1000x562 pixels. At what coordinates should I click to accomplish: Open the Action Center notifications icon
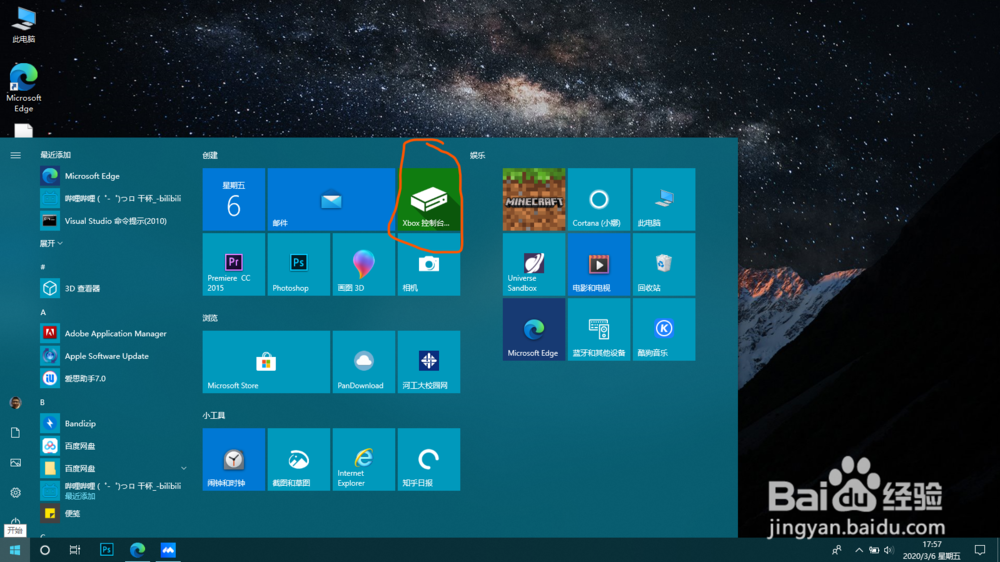[x=980, y=550]
